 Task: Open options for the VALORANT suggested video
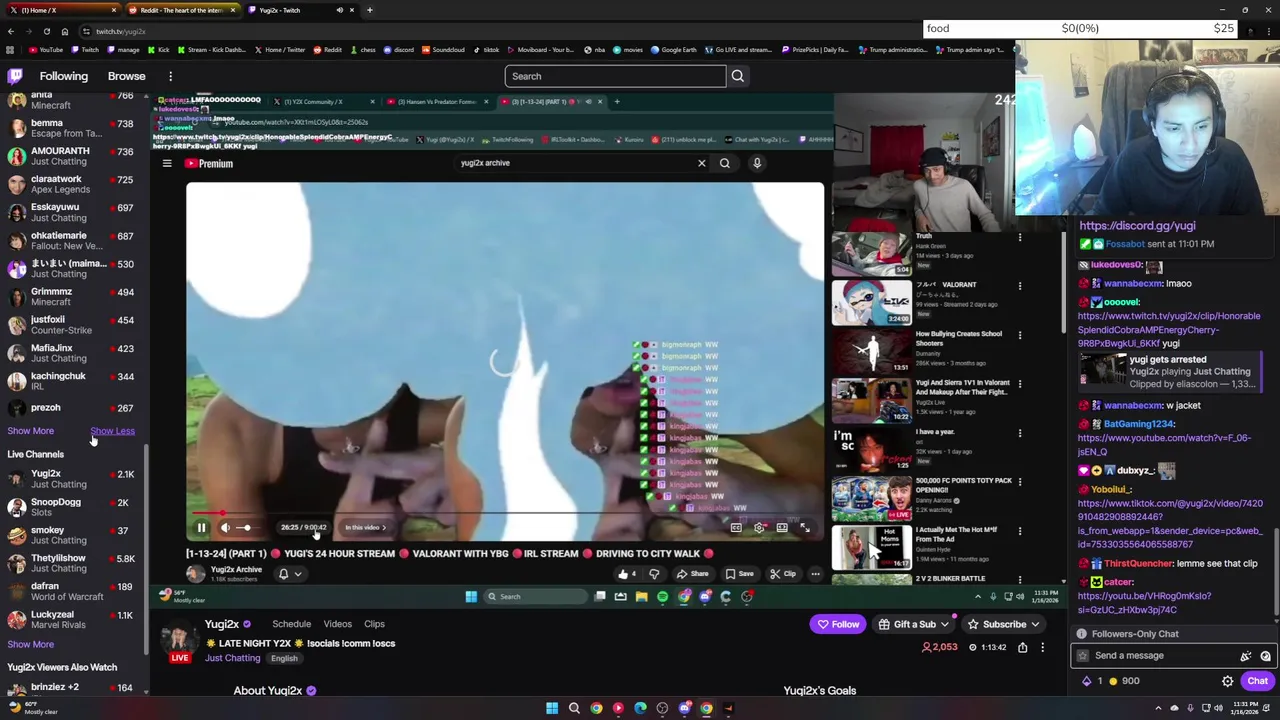1019,286
